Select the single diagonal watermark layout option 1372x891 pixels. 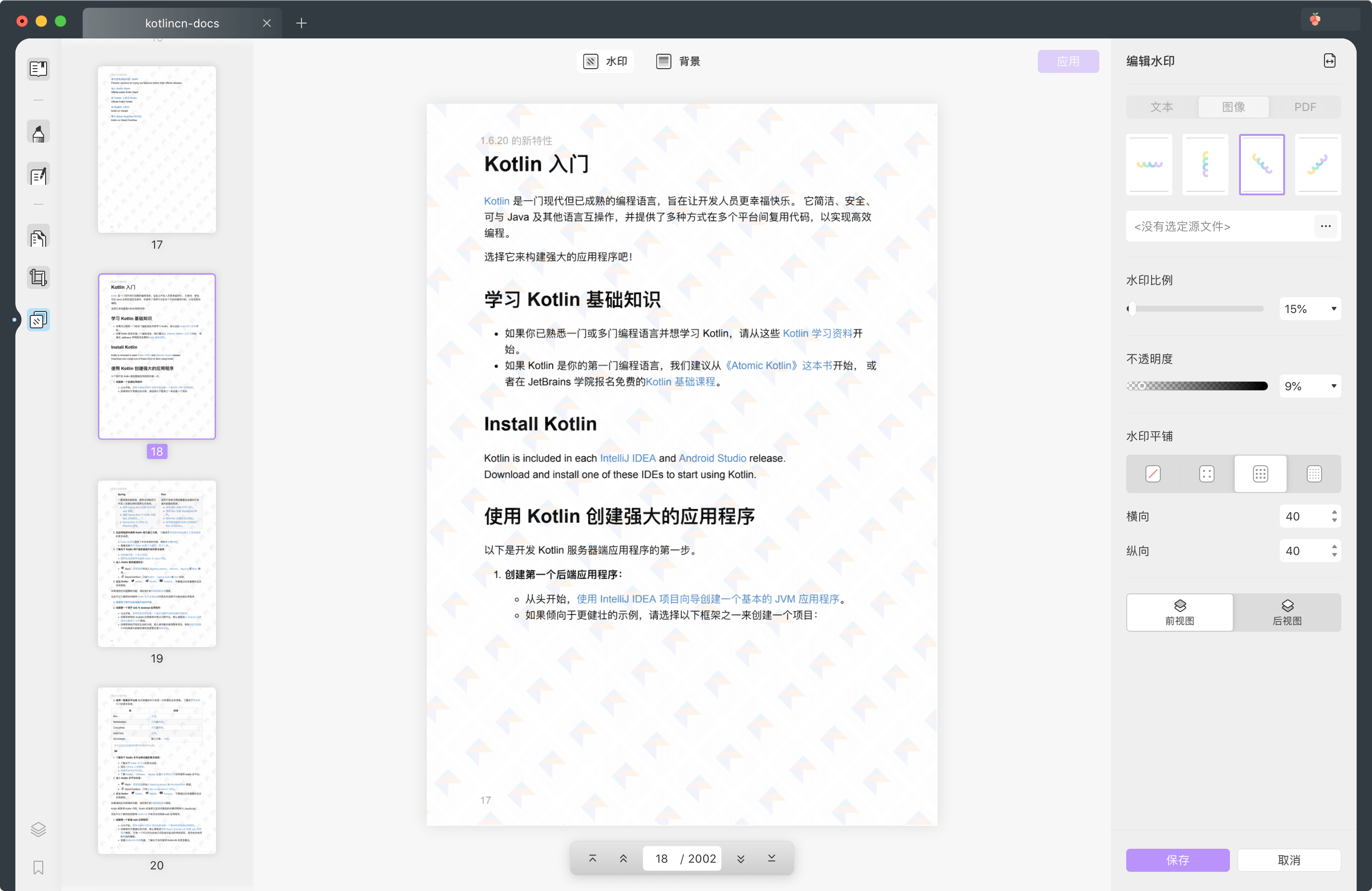1154,474
